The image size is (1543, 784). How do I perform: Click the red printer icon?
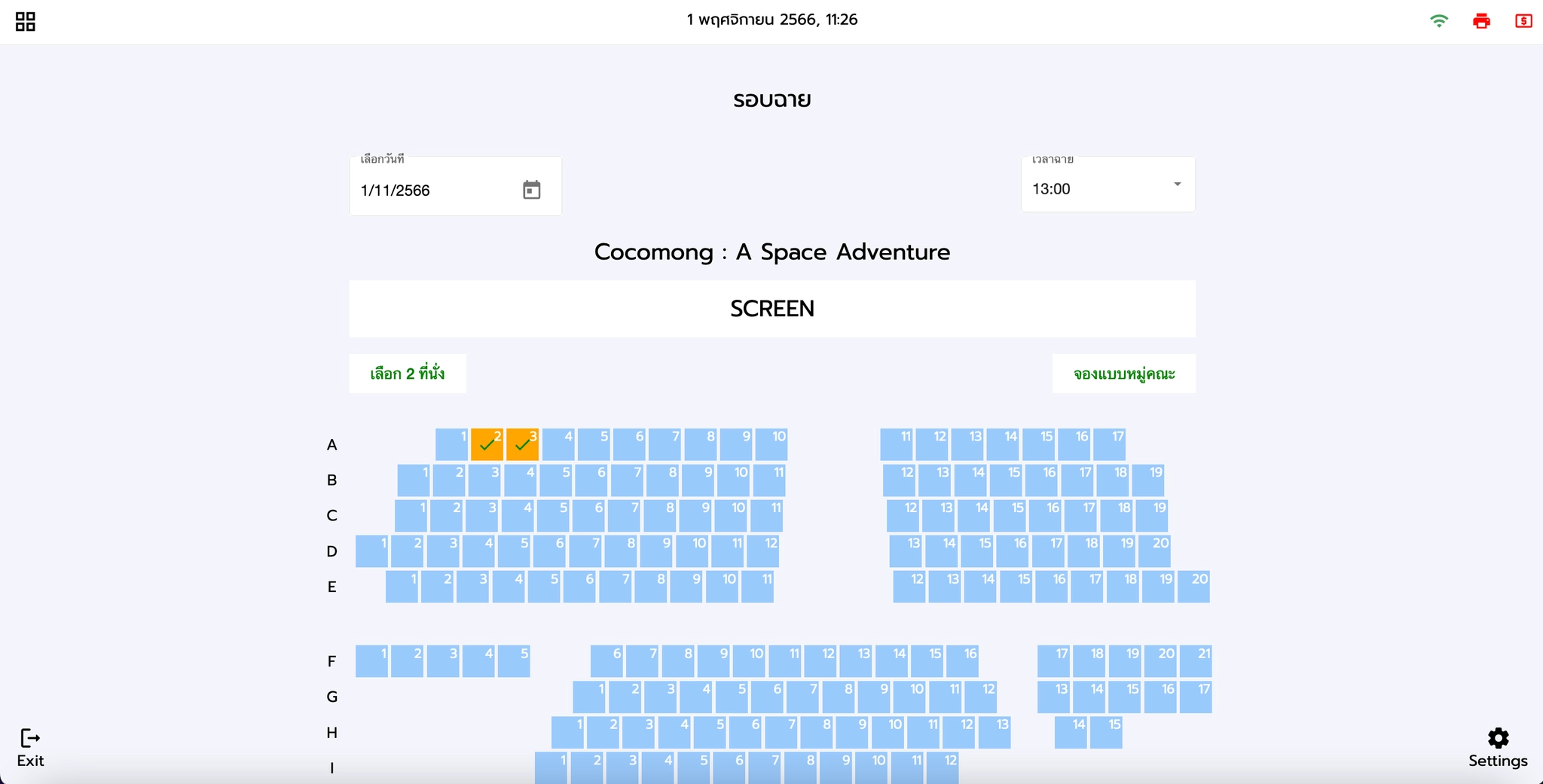pos(1481,21)
